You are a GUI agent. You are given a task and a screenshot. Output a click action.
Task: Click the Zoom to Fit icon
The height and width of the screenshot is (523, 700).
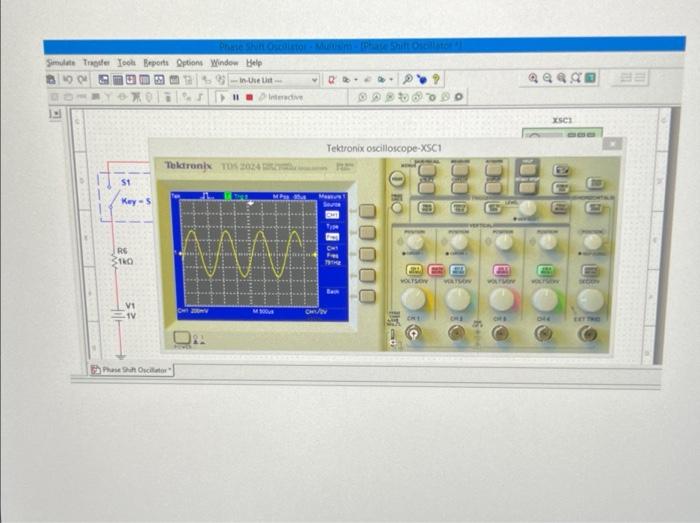(x=576, y=78)
